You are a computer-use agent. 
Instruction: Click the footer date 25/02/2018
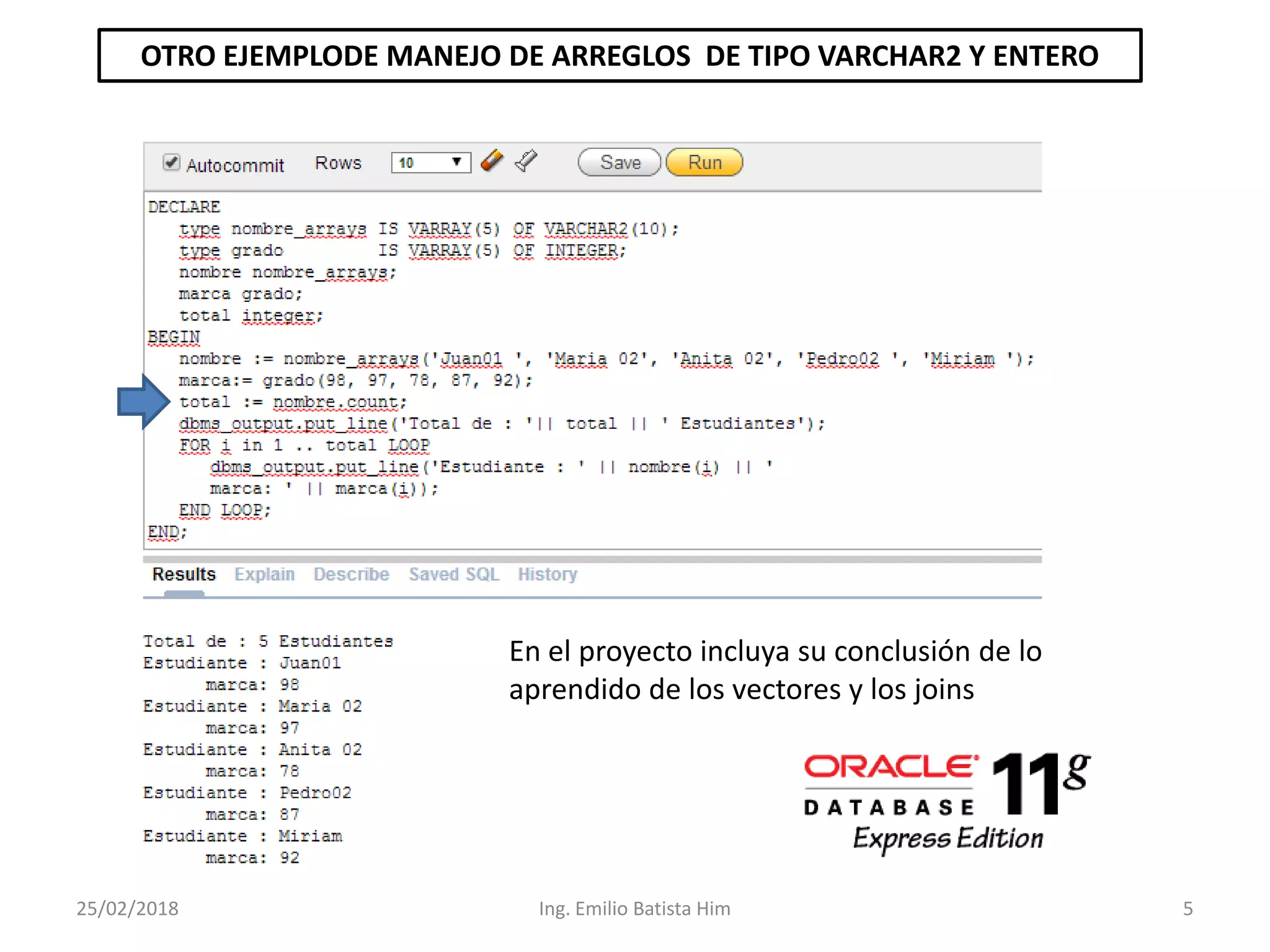pos(127,909)
